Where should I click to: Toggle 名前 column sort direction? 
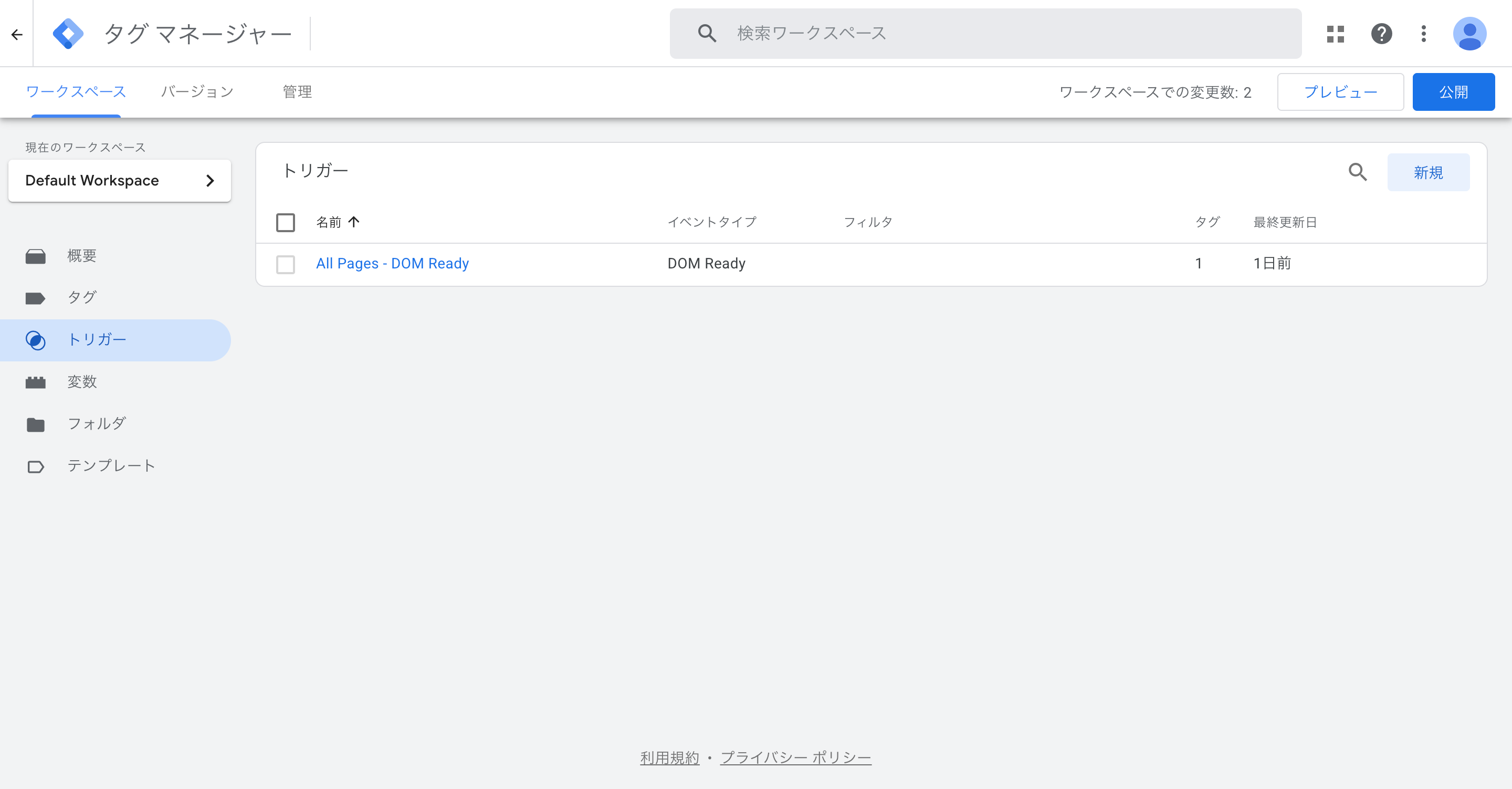coord(338,222)
